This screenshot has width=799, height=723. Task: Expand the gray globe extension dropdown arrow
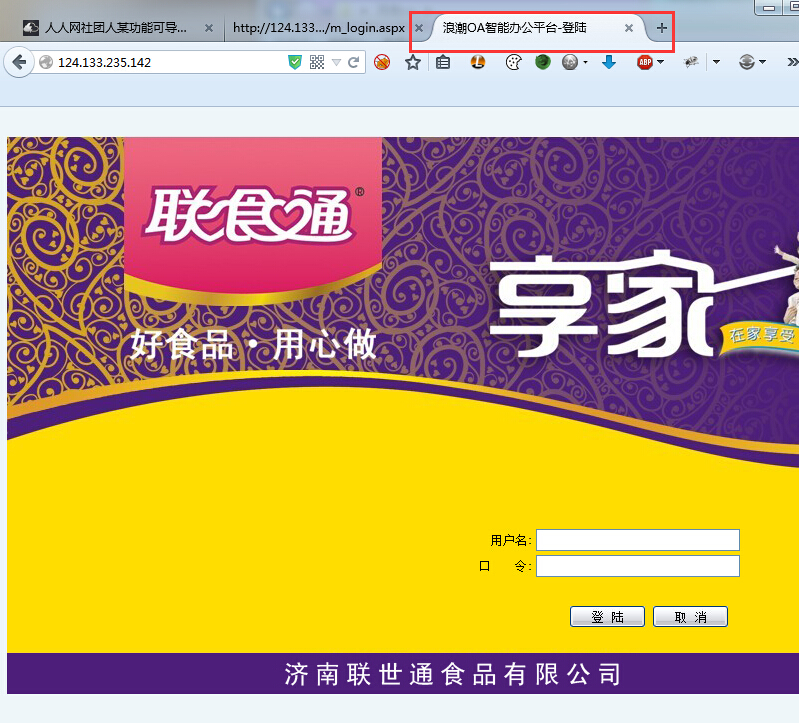(585, 63)
